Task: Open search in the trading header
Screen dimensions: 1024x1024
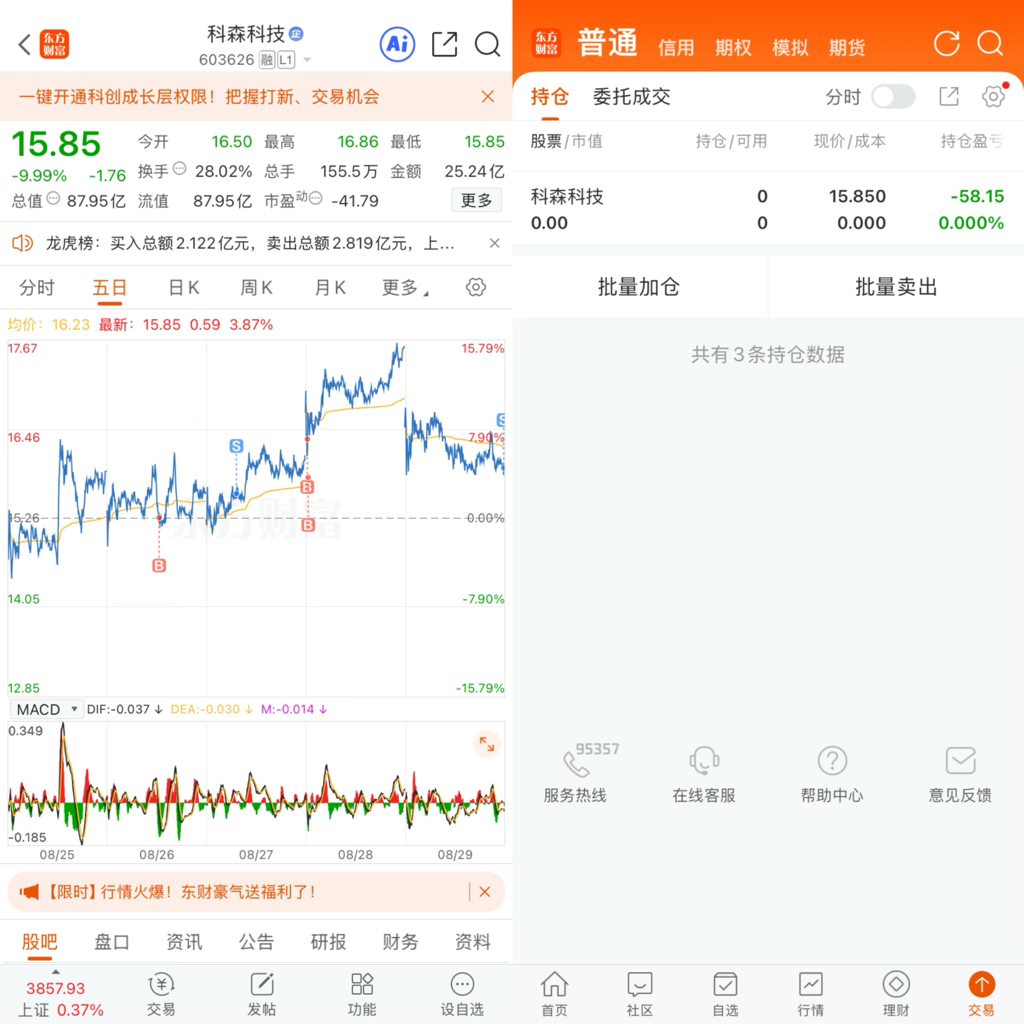Action: click(990, 44)
